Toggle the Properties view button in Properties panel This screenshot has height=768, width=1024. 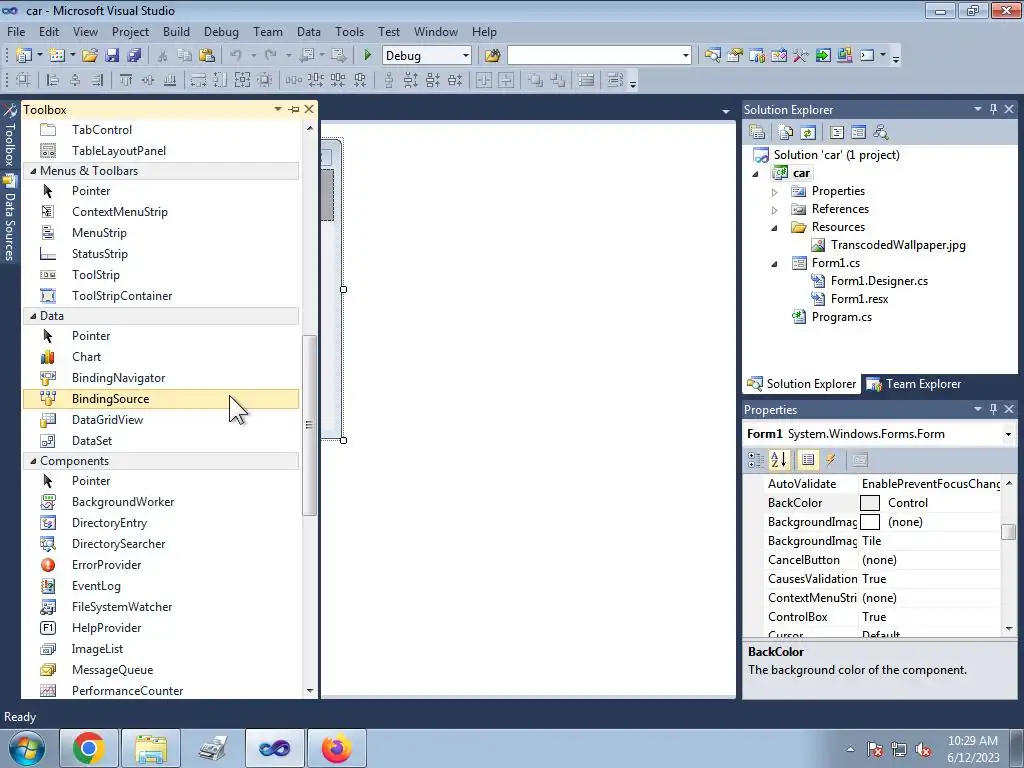click(x=808, y=460)
